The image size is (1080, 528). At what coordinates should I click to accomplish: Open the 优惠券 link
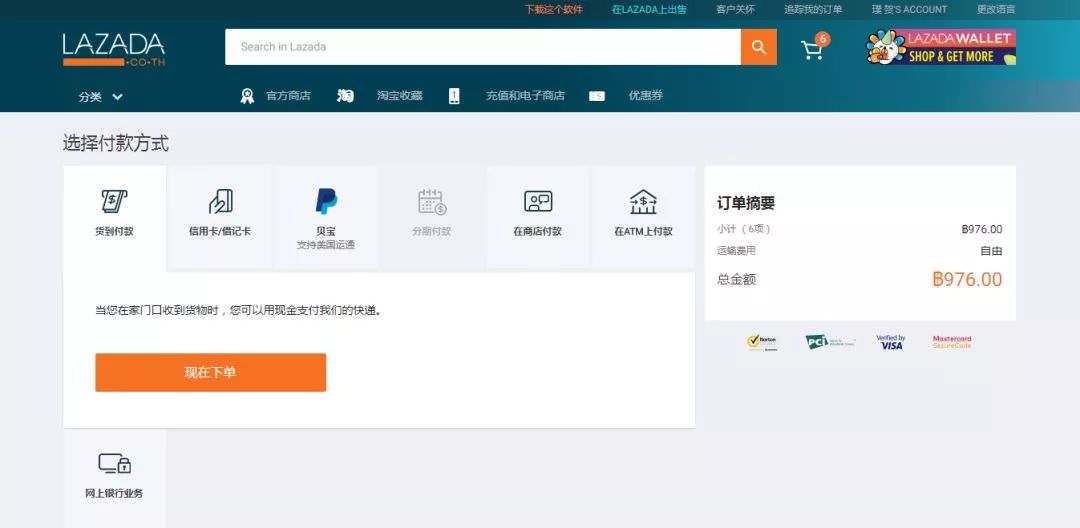pos(645,96)
